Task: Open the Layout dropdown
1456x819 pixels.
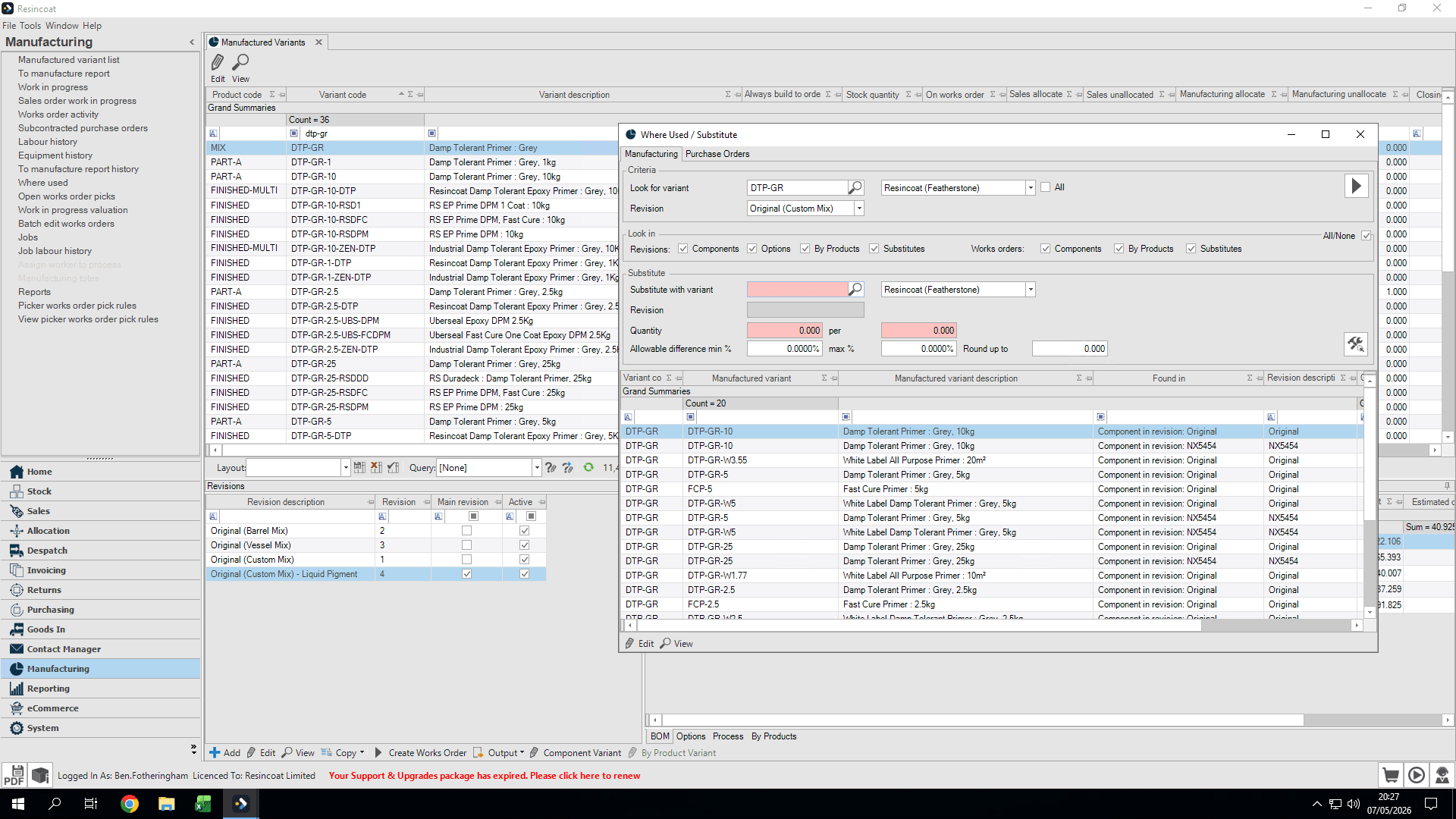Action: (346, 468)
